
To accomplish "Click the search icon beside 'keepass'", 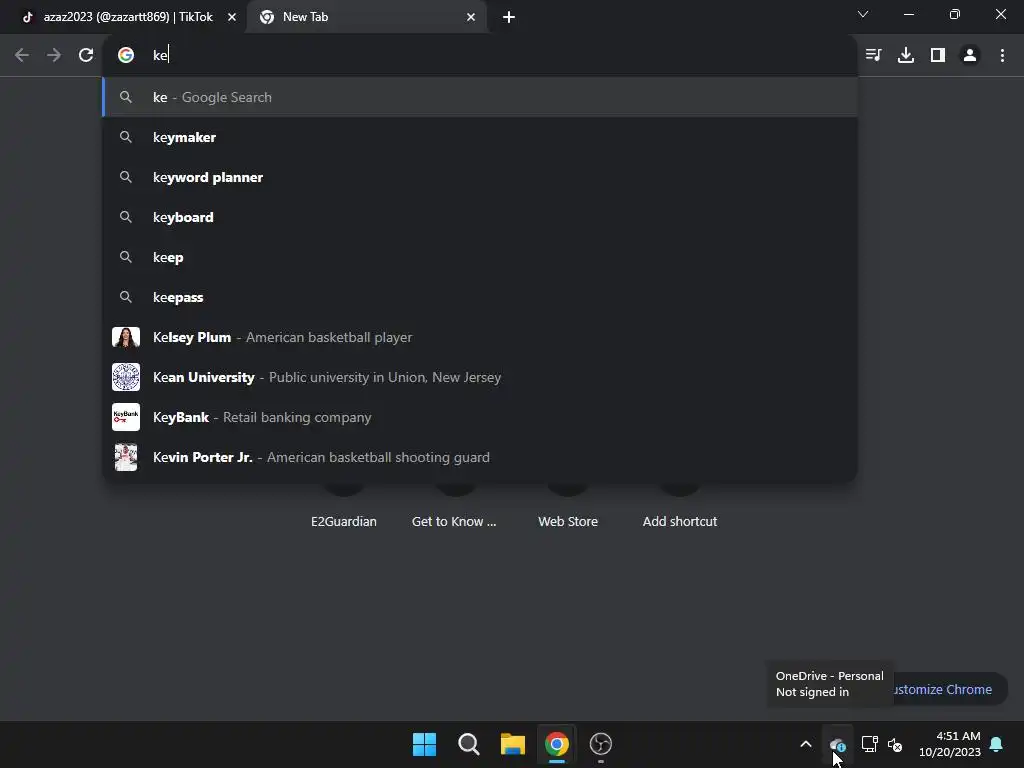I will 126,297.
